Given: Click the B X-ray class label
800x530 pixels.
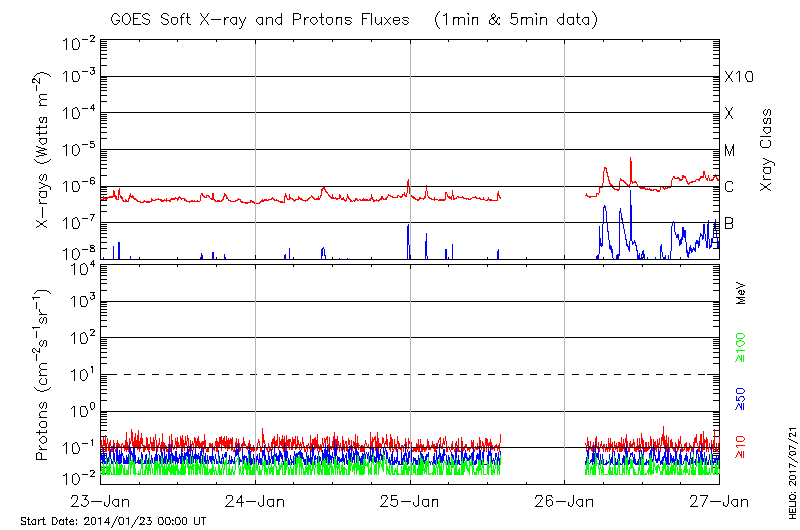Looking at the screenshot, I should [x=729, y=223].
